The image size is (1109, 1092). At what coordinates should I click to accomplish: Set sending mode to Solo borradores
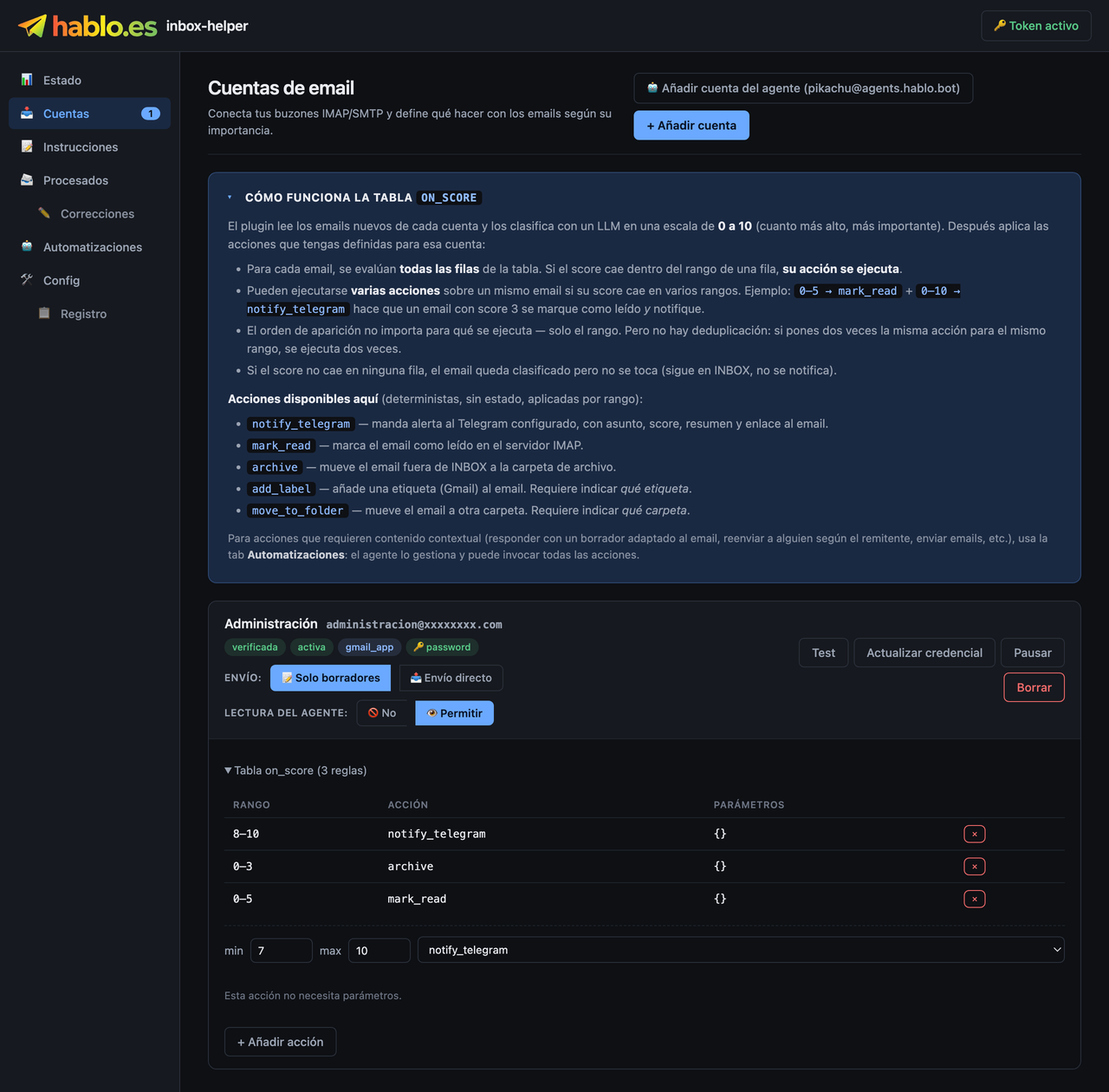pyautogui.click(x=331, y=678)
